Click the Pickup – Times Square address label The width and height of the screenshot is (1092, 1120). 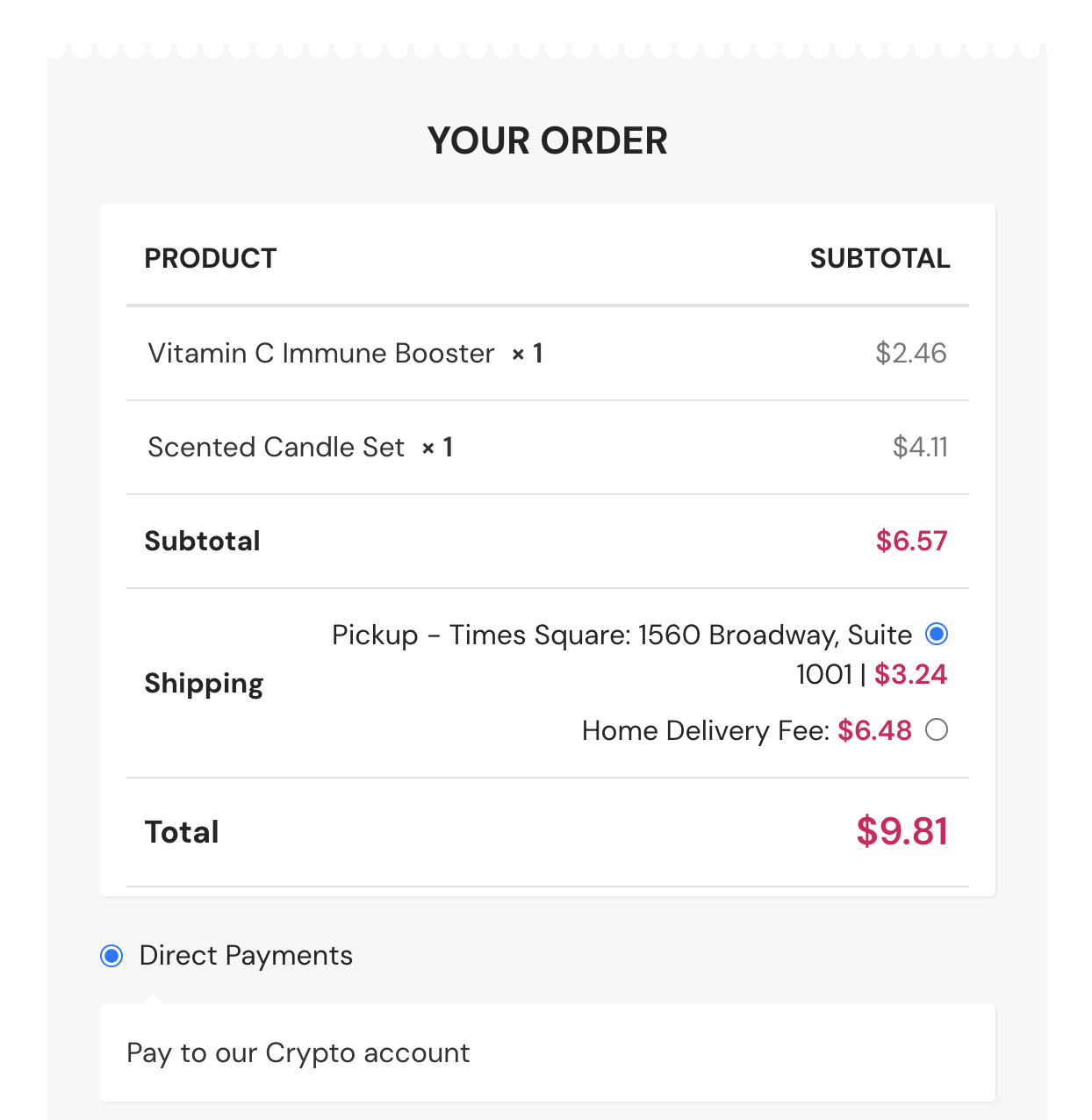coord(621,635)
